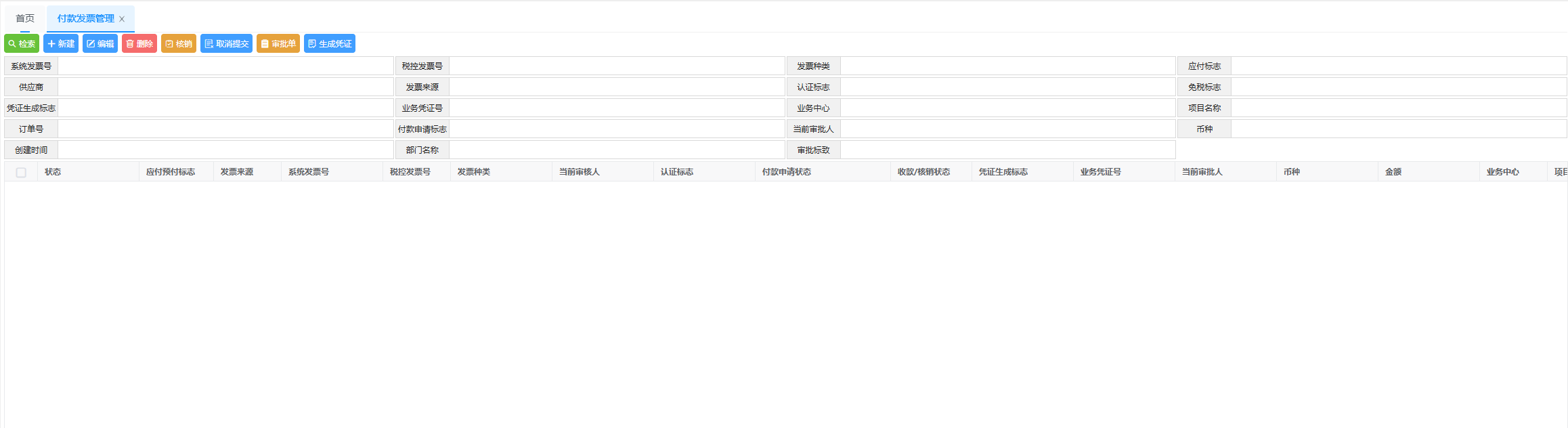Open the 币种 filter field
This screenshot has height=428, width=1568.
click(1398, 129)
